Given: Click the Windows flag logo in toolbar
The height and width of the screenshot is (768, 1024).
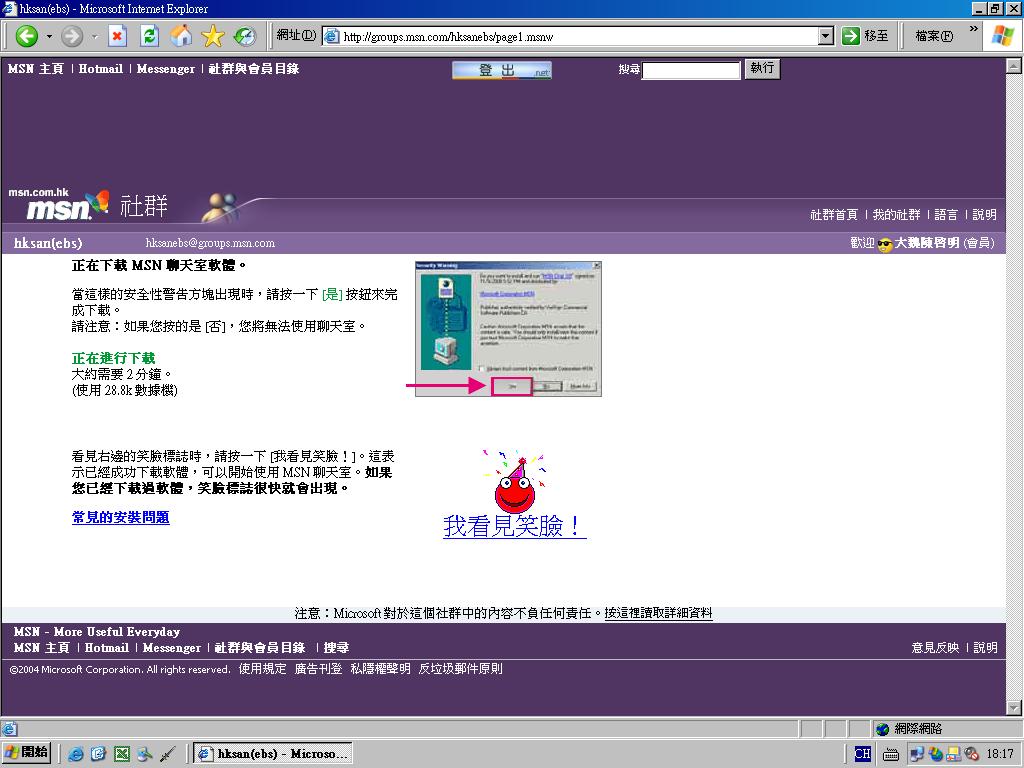Looking at the screenshot, I should (x=1002, y=36).
